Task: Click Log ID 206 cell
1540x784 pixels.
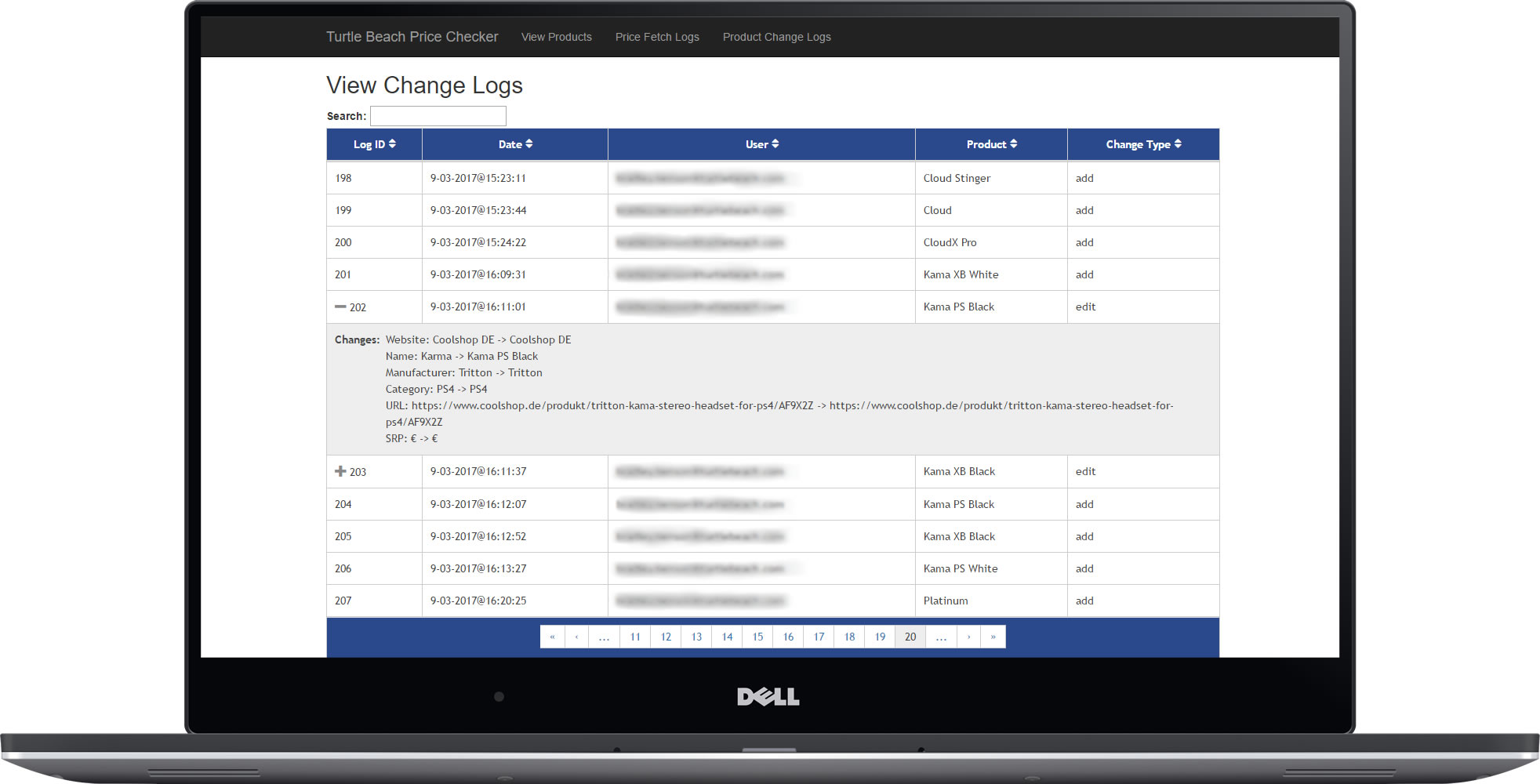Action: (x=374, y=568)
